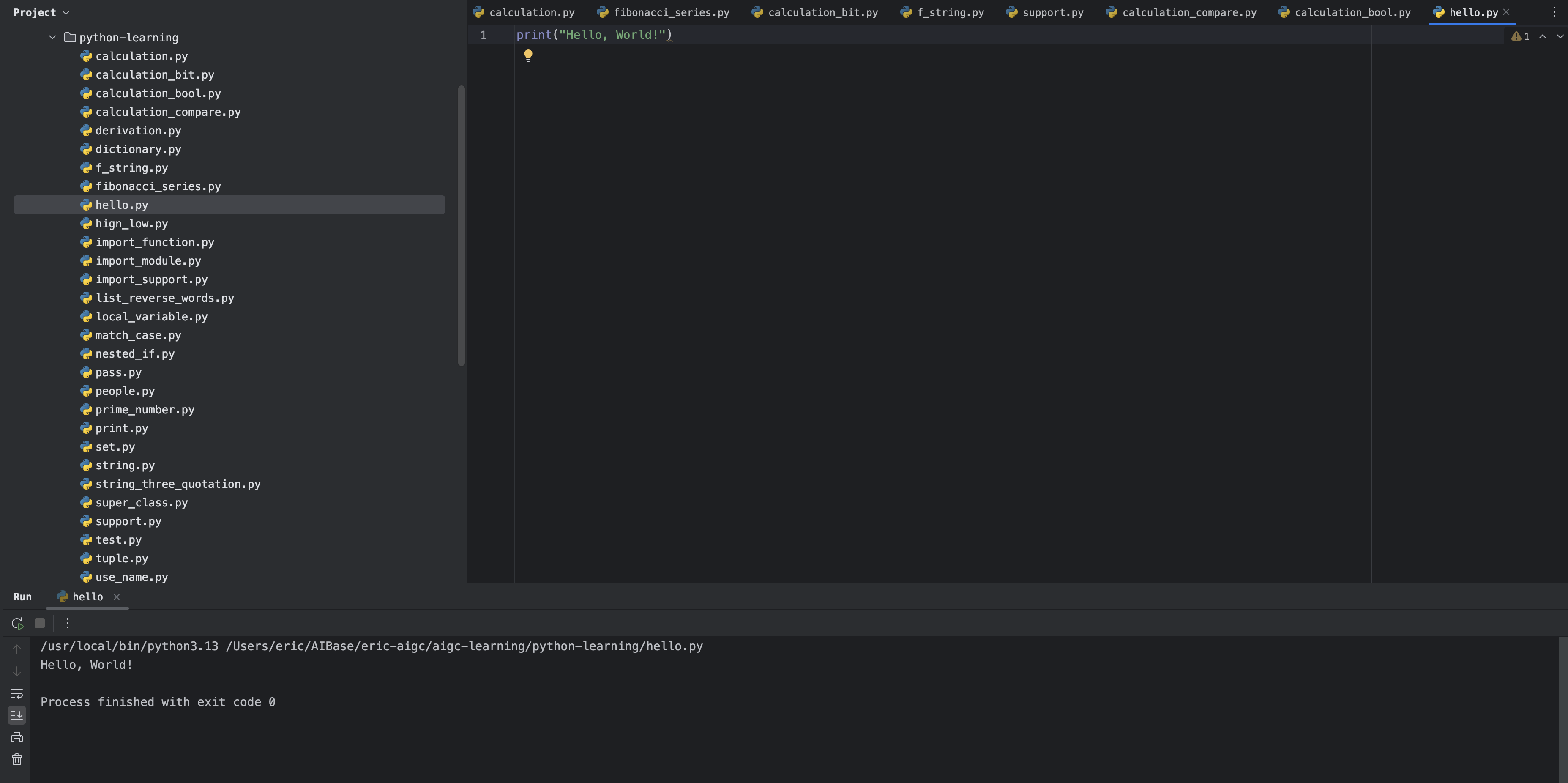Image resolution: width=1568 pixels, height=783 pixels.
Task: Select fibonacci_series.py in project tree
Action: point(150,186)
